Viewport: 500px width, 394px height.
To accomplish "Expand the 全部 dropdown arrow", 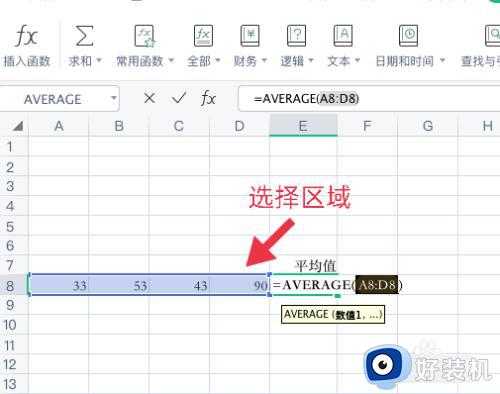I will [x=218, y=61].
